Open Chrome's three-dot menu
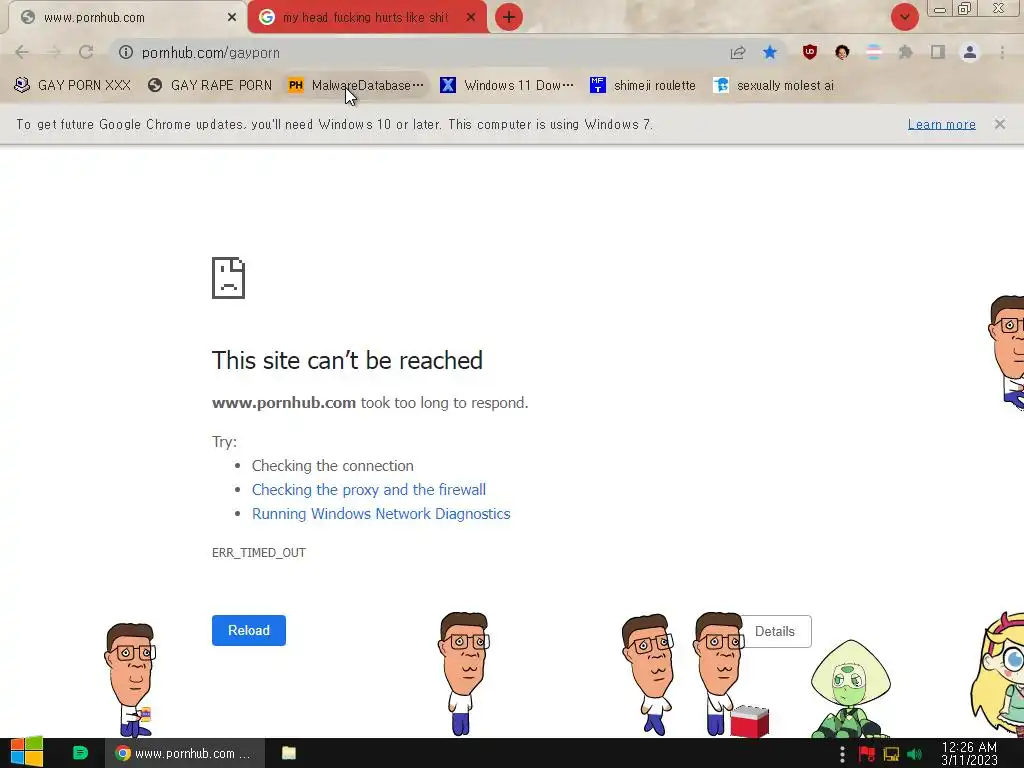 (1002, 52)
